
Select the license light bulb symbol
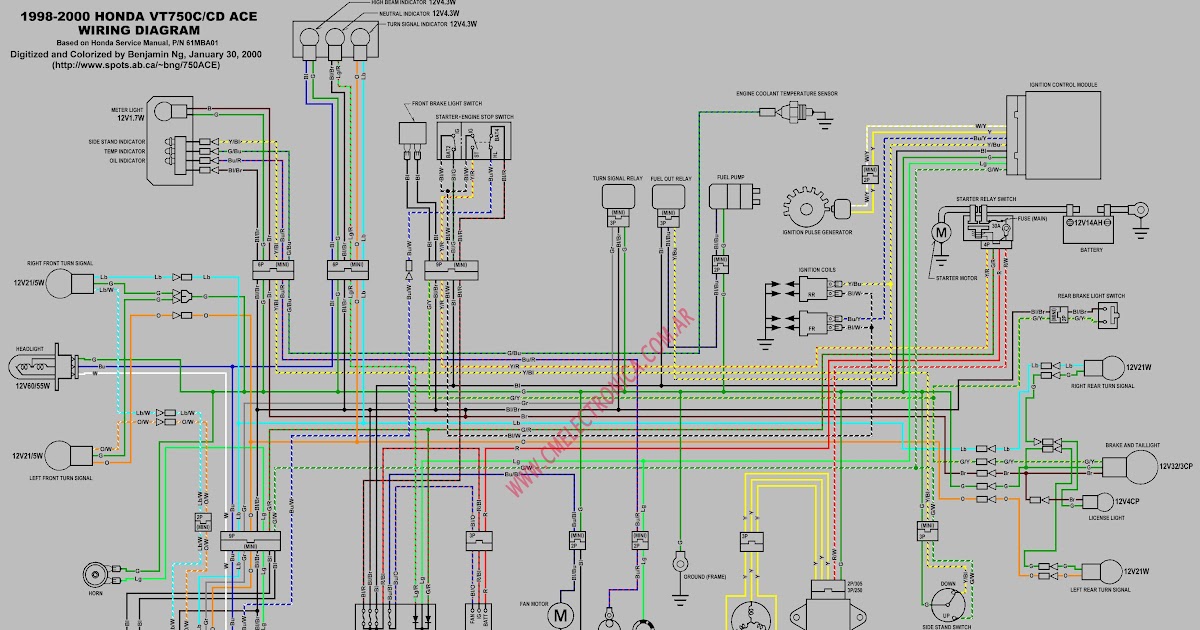[1099, 501]
